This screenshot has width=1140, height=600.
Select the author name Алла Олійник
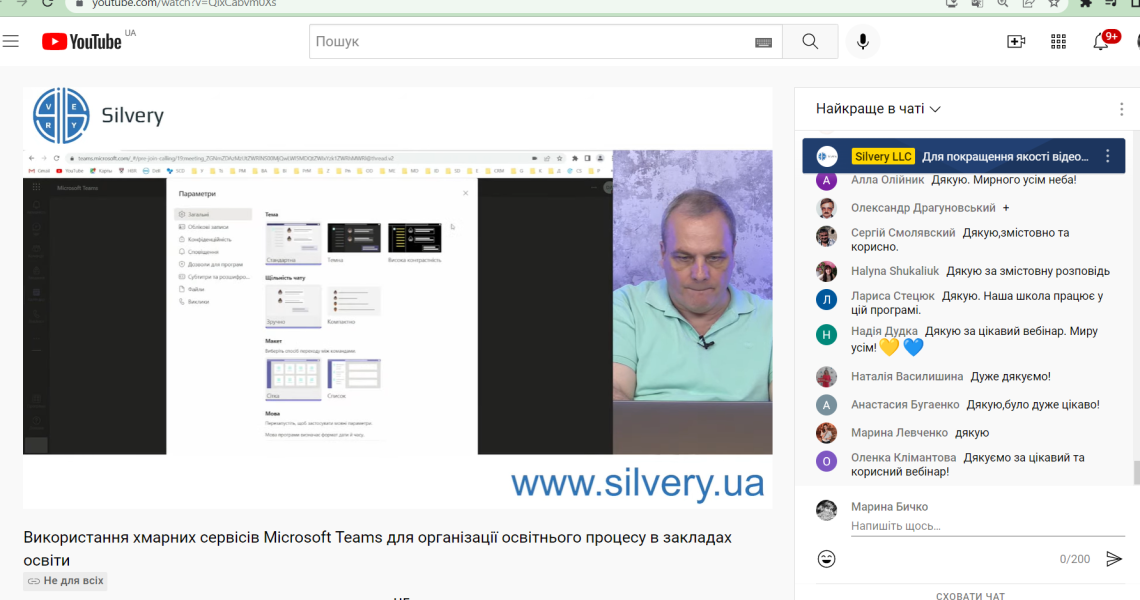pos(888,180)
